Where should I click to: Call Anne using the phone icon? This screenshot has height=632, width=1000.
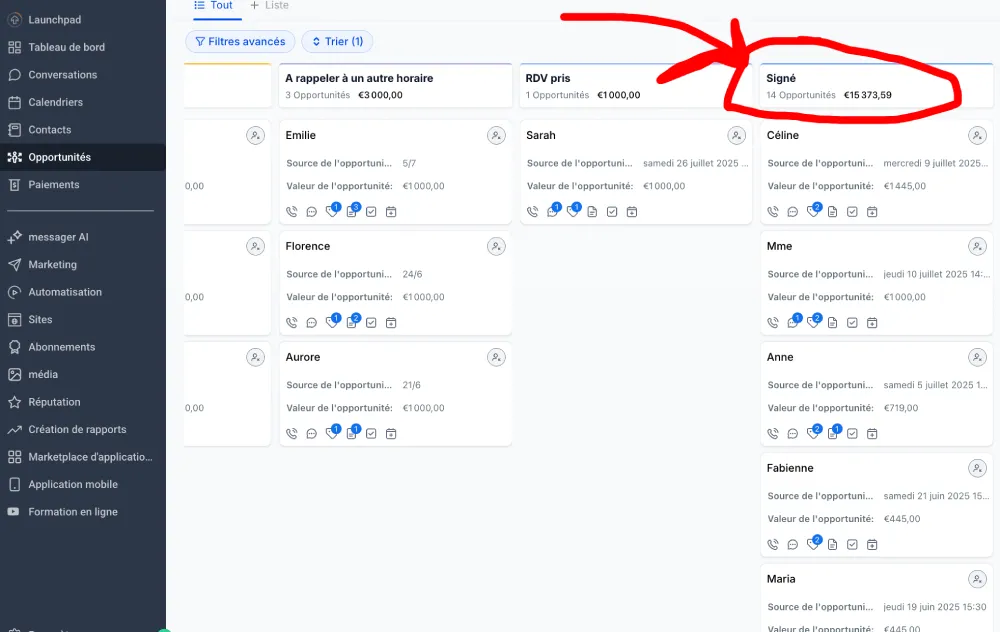(x=773, y=434)
